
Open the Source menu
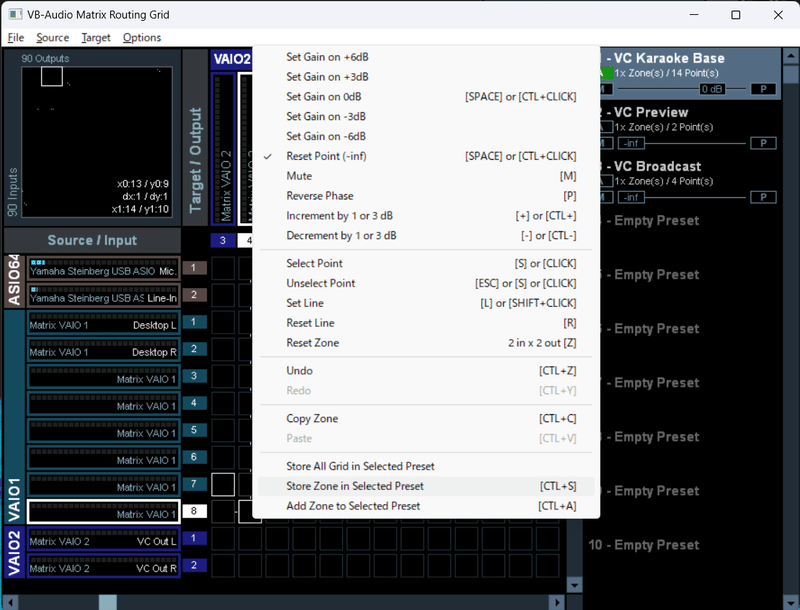53,37
